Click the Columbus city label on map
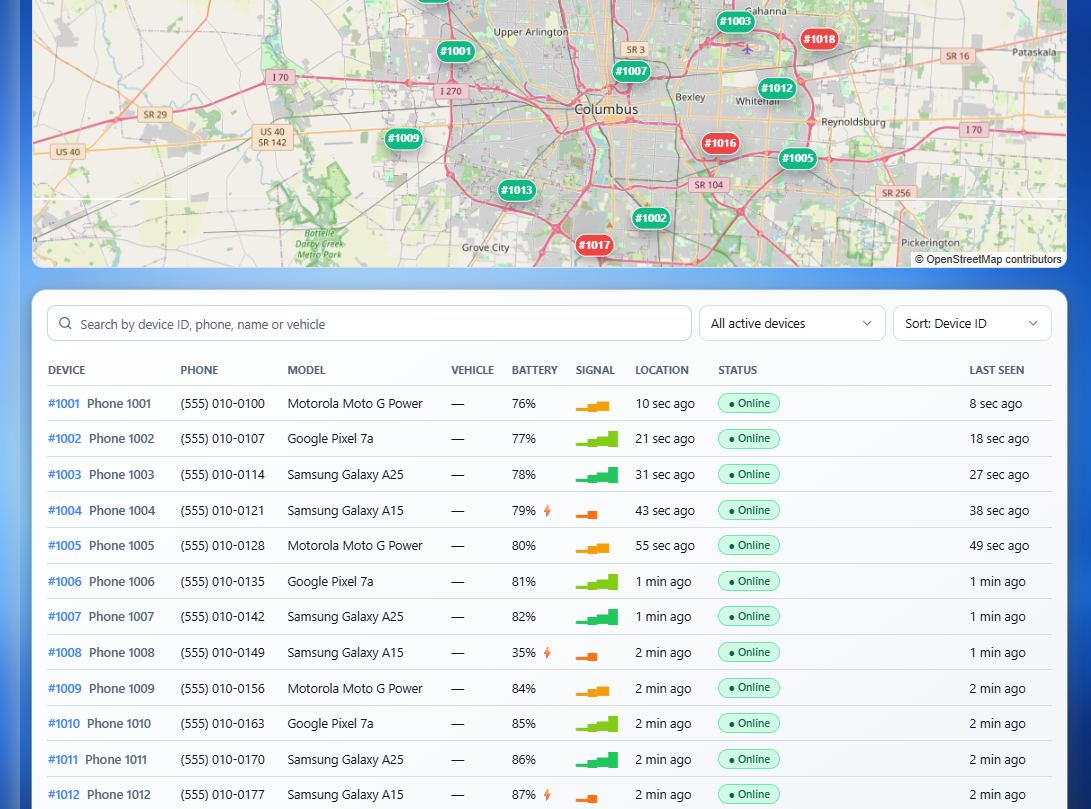 click(x=606, y=109)
